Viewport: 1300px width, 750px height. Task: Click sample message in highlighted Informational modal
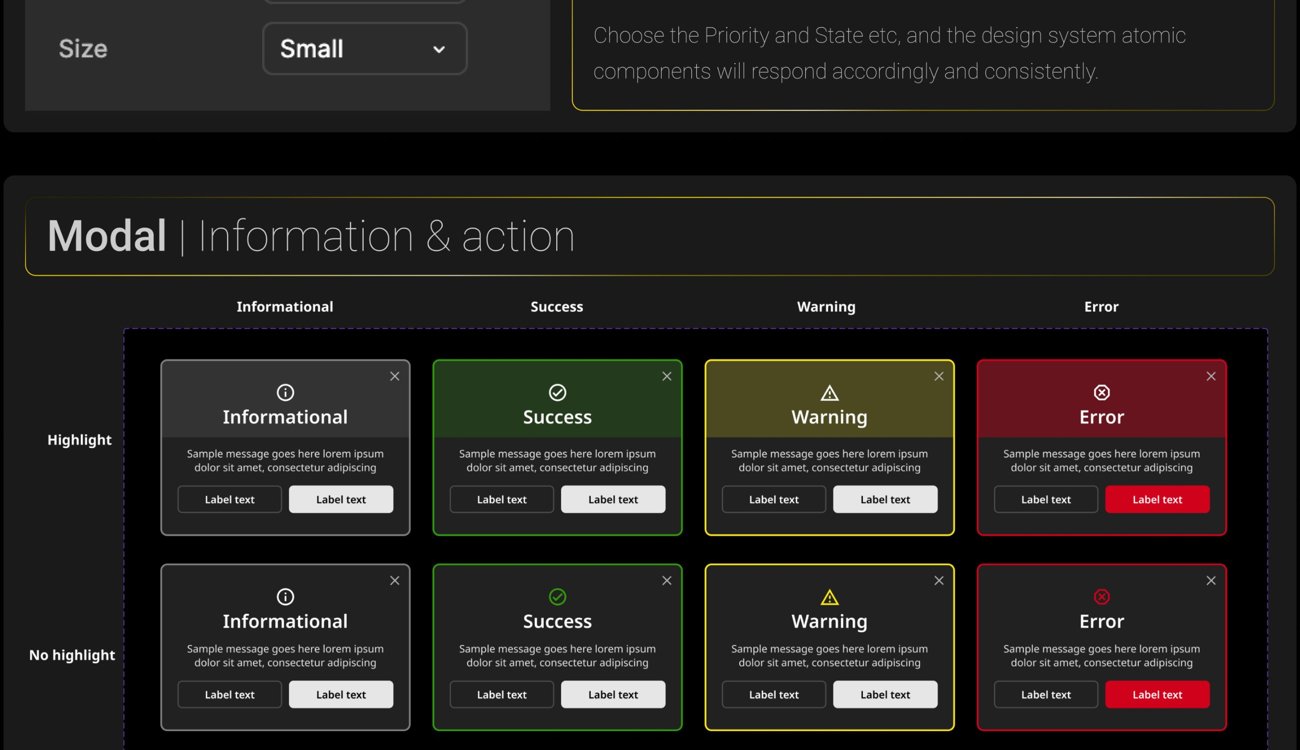tap(285, 460)
